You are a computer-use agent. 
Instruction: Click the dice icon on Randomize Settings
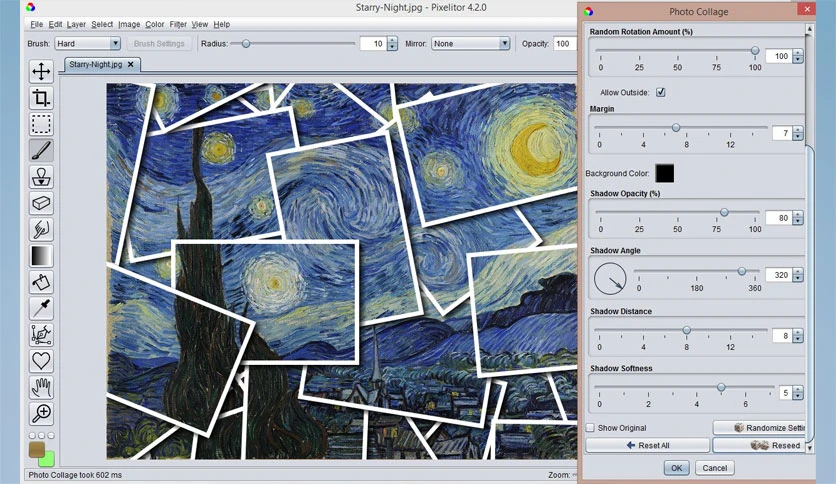(x=738, y=427)
